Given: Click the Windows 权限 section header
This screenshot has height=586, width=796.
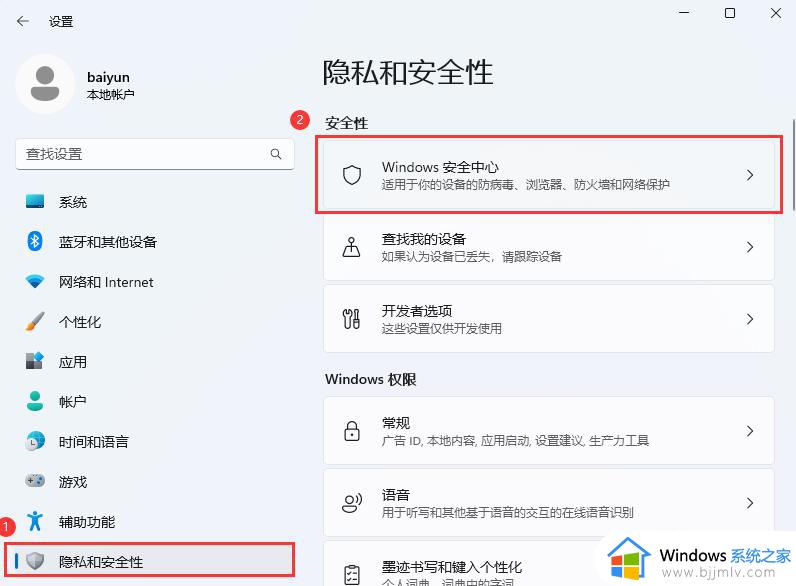Looking at the screenshot, I should tap(371, 379).
